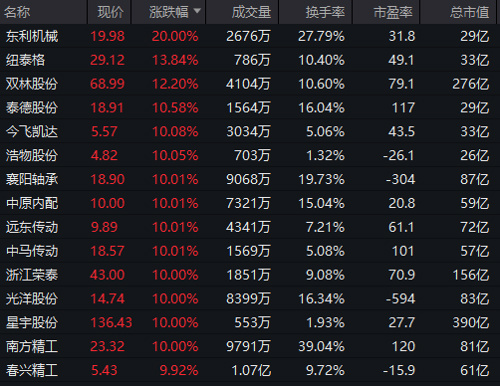Open the 东利机械 stock row
This screenshot has width=500, height=386.
coord(250,36)
